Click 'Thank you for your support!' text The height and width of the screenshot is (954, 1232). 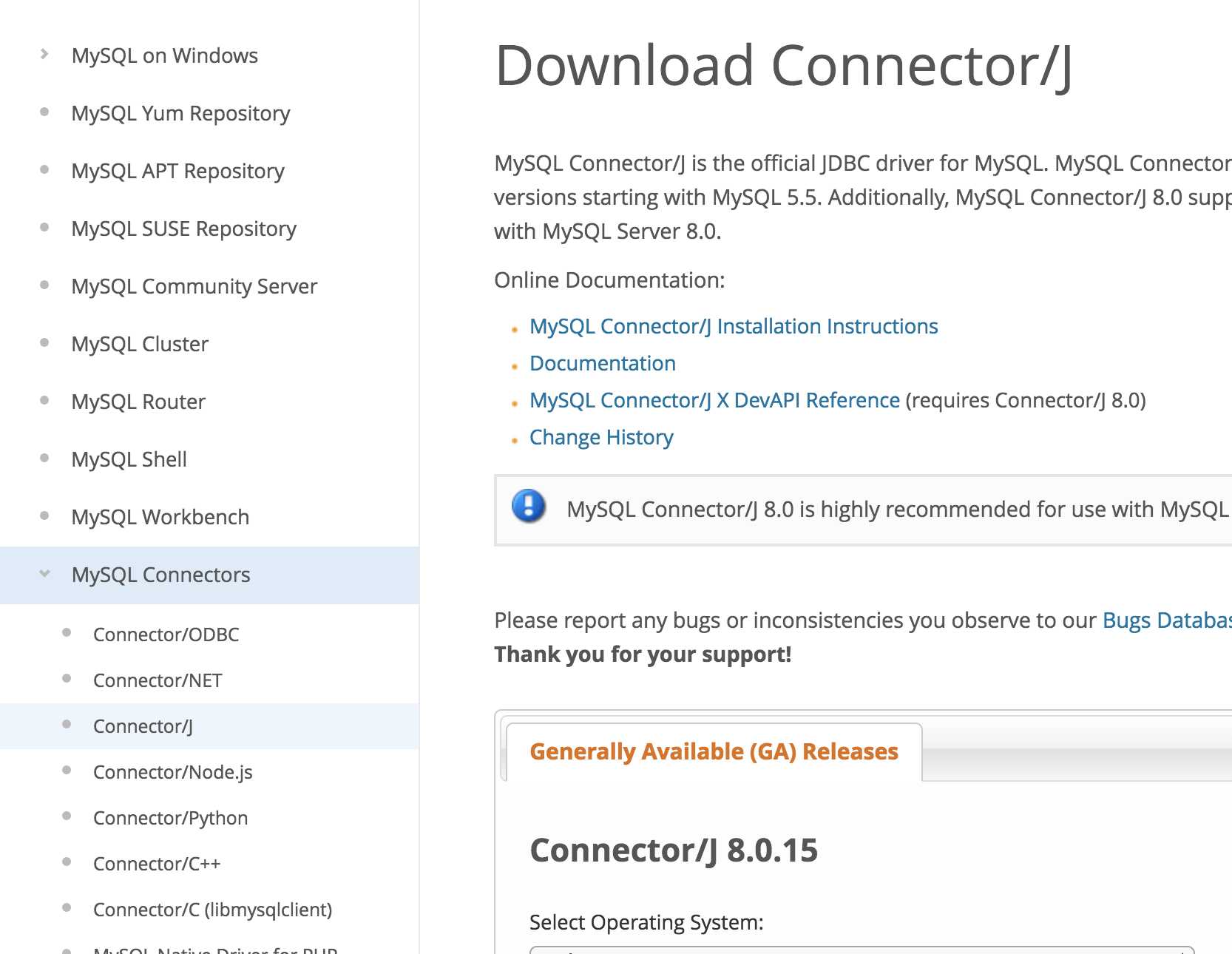tap(643, 654)
